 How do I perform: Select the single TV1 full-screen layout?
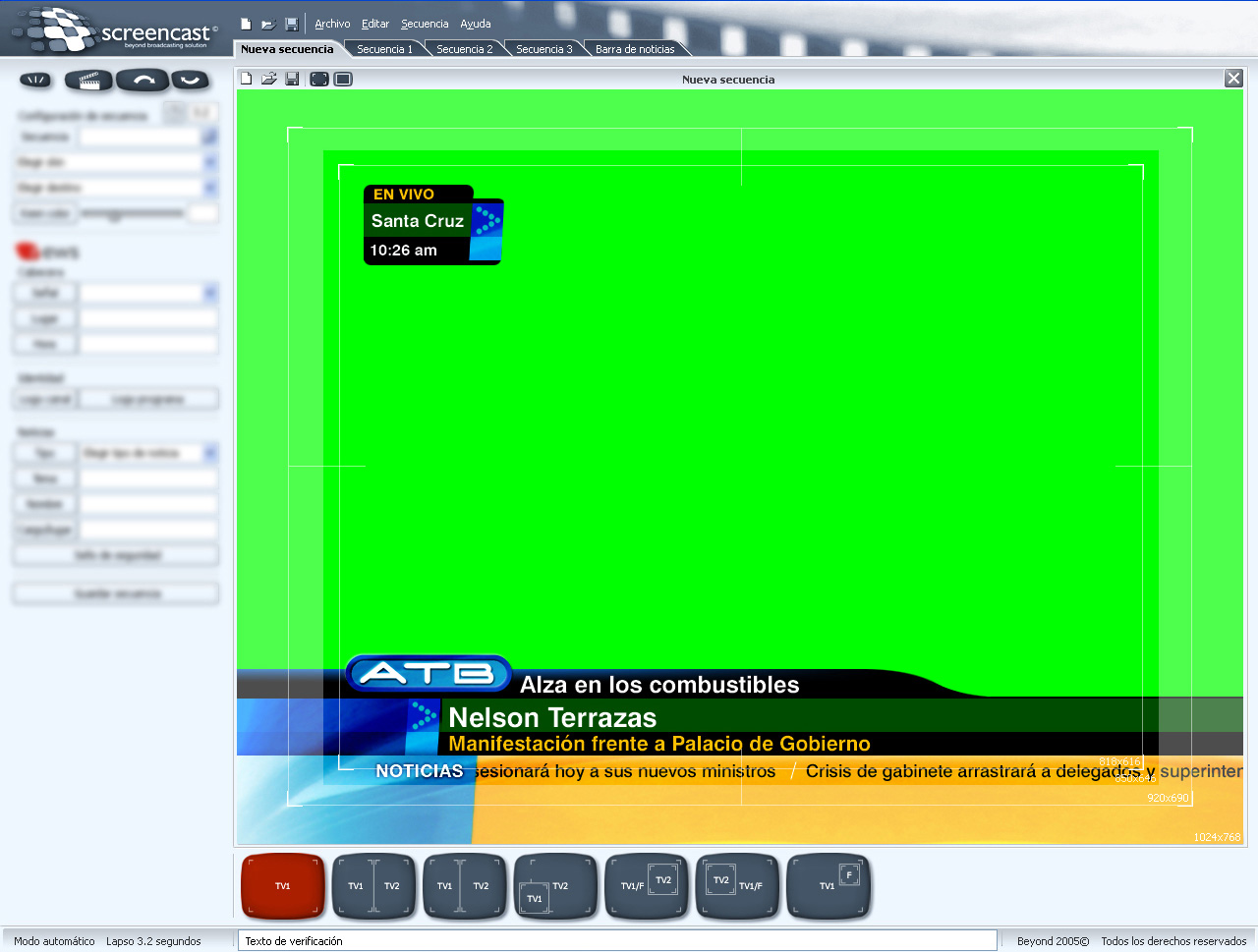tap(283, 885)
